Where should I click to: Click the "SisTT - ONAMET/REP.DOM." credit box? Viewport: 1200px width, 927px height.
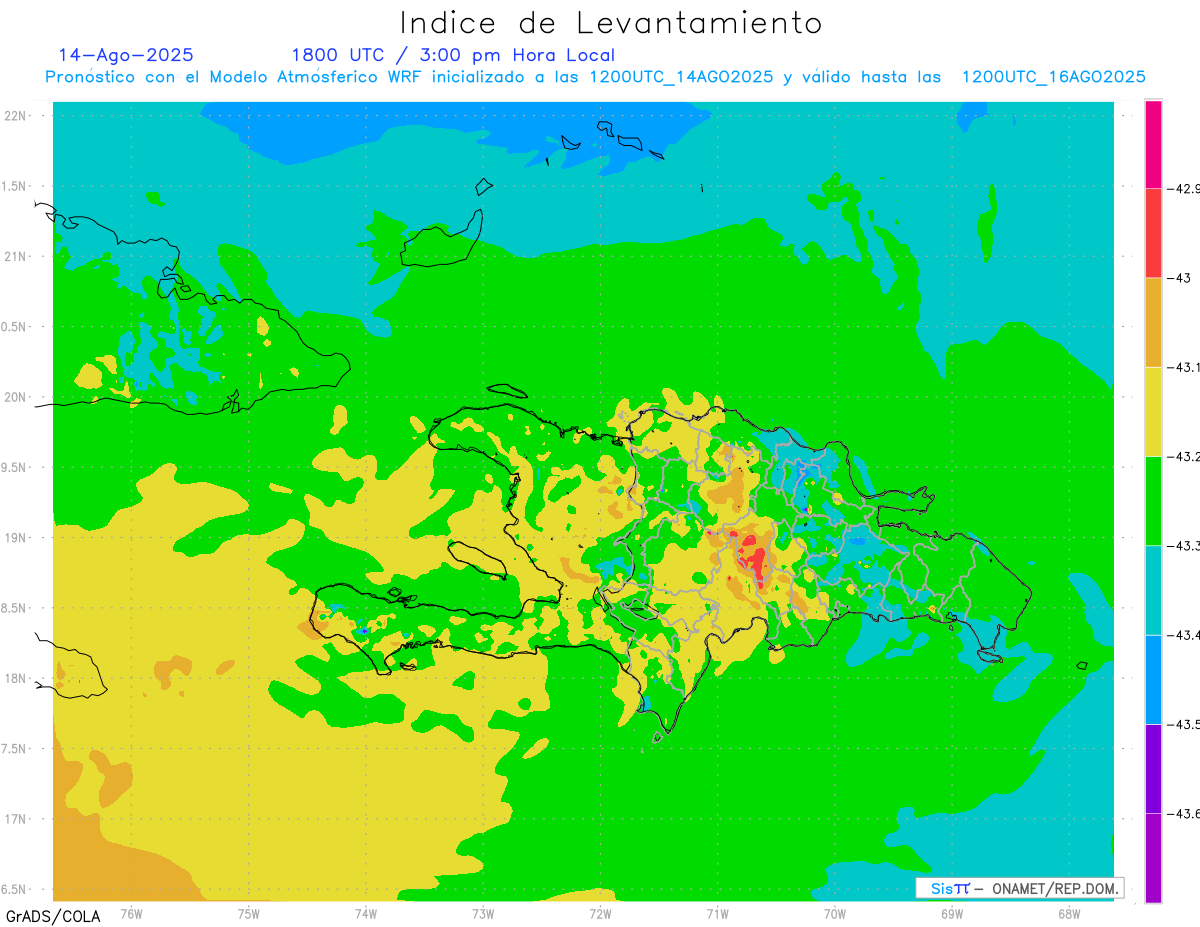click(1019, 888)
